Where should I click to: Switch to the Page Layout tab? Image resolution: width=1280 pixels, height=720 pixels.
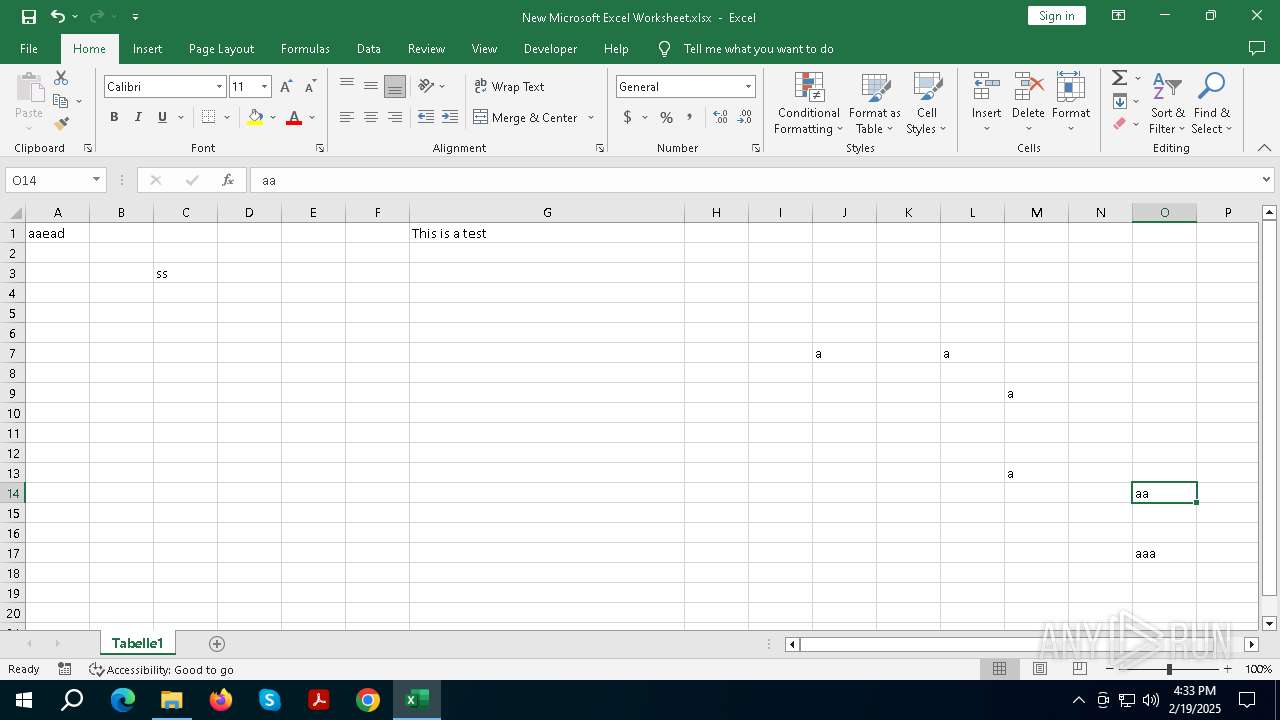pos(221,49)
